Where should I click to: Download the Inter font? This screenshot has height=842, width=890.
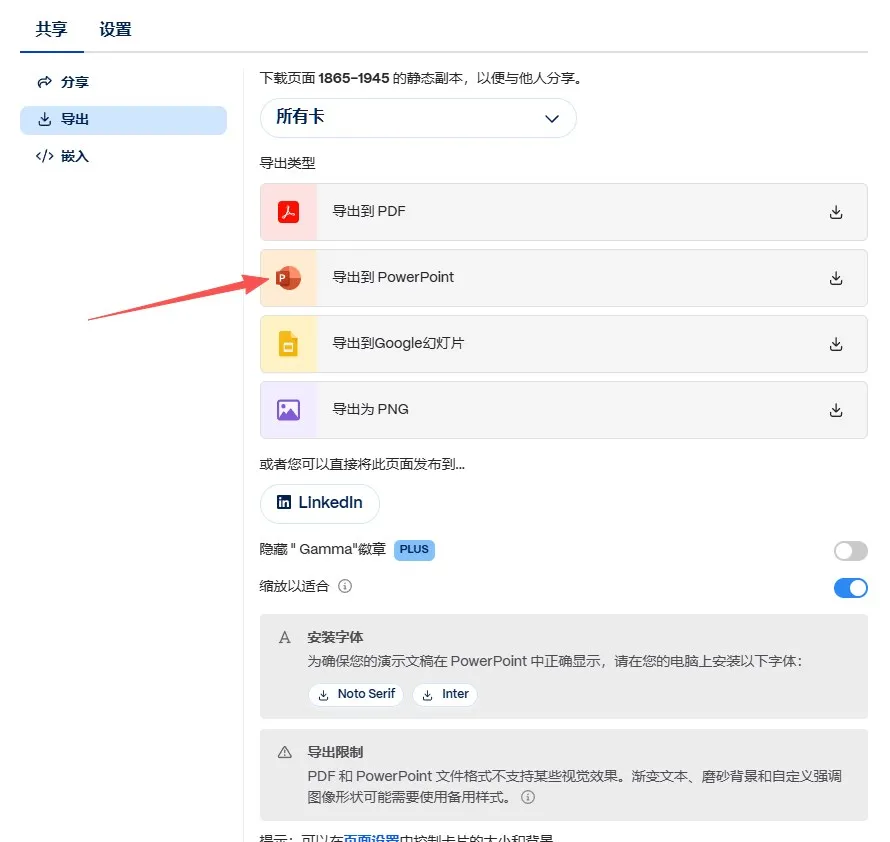[444, 694]
